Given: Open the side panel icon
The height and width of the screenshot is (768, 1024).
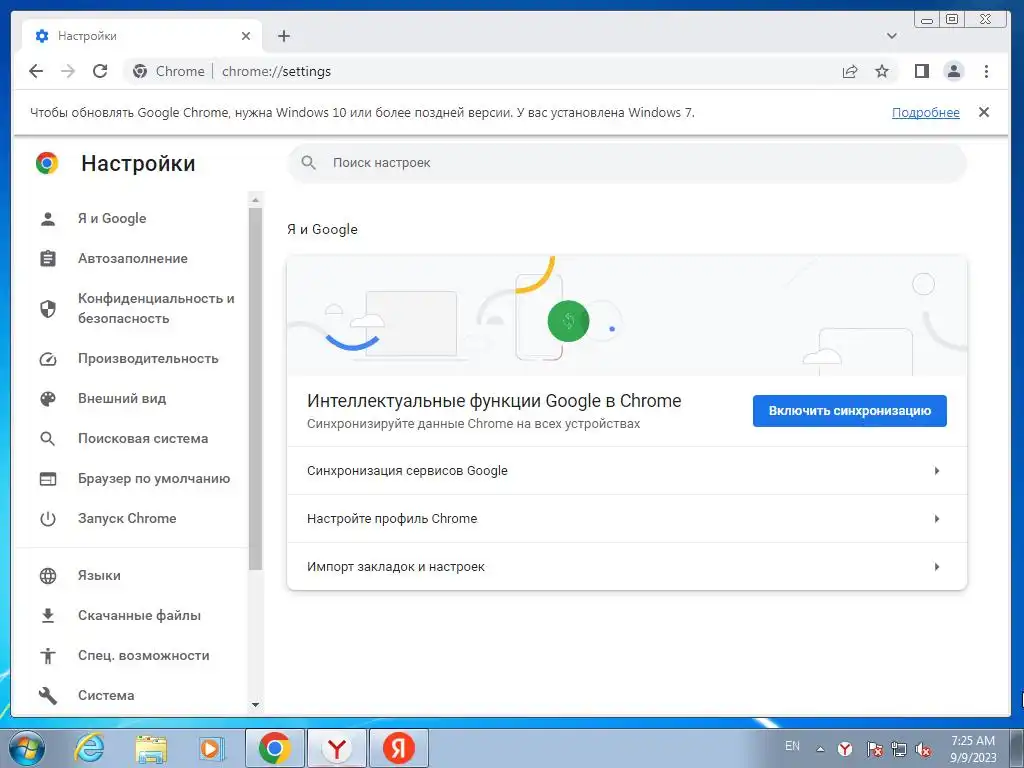Looking at the screenshot, I should point(921,71).
